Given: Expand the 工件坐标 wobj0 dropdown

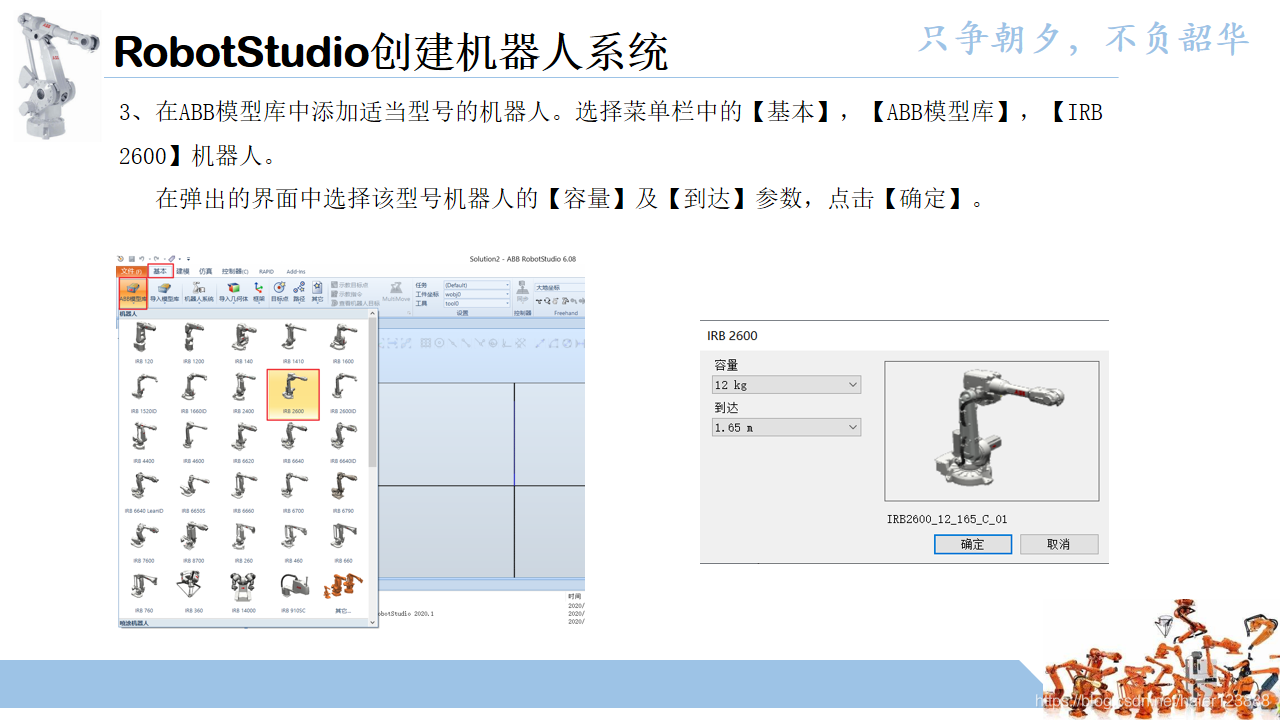Looking at the screenshot, I should tap(477, 294).
